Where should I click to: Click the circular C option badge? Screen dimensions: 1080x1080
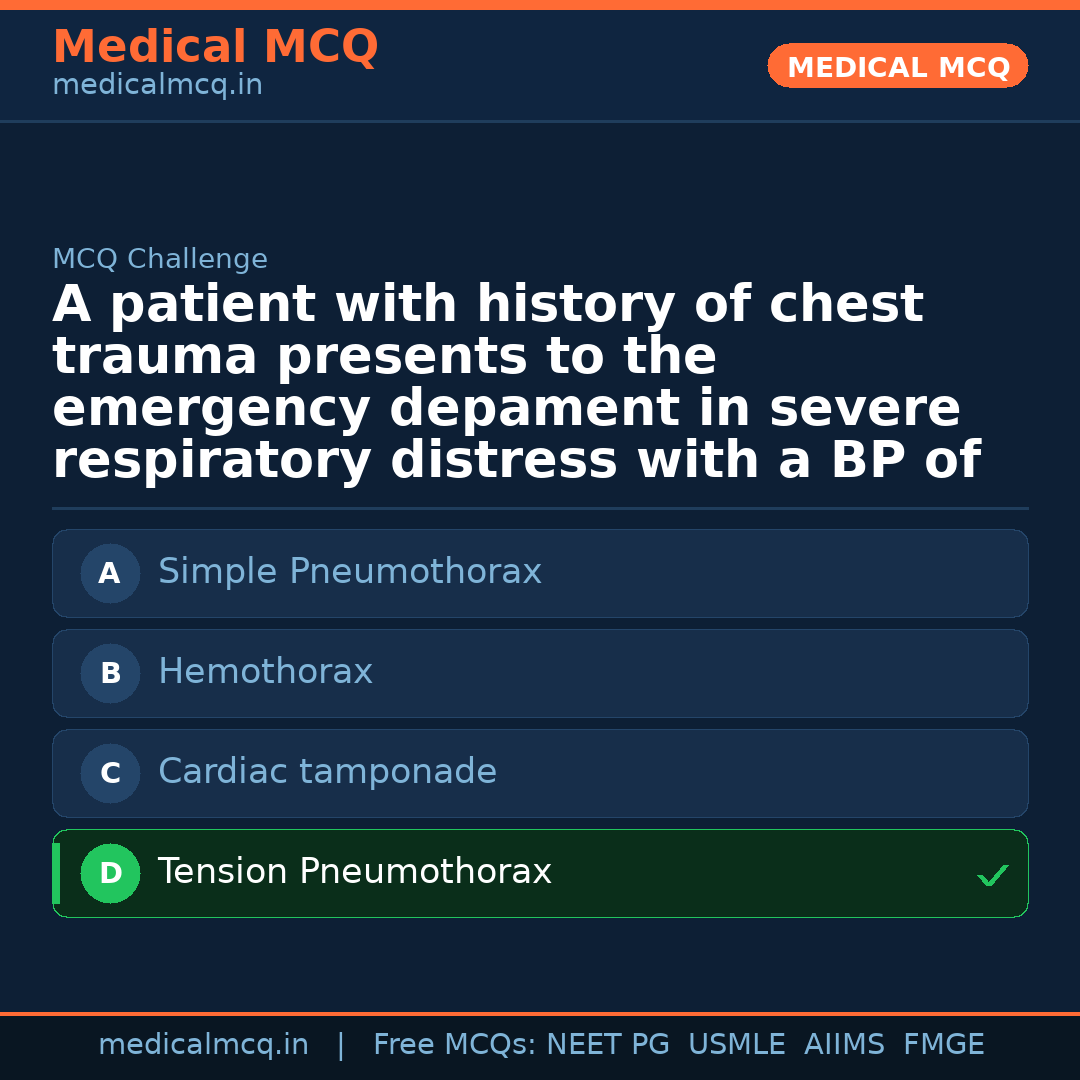click(110, 773)
